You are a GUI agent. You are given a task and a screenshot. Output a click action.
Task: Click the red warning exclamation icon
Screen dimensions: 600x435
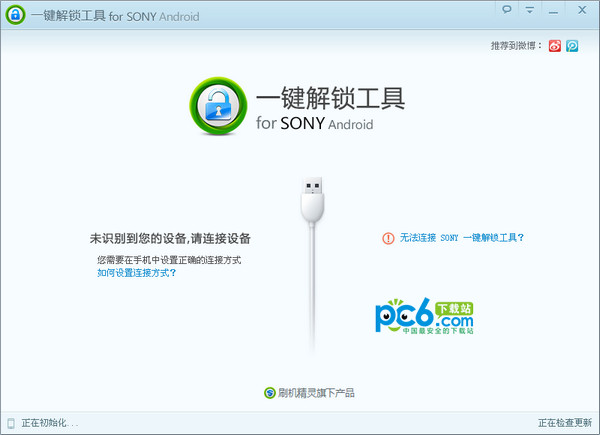point(388,238)
